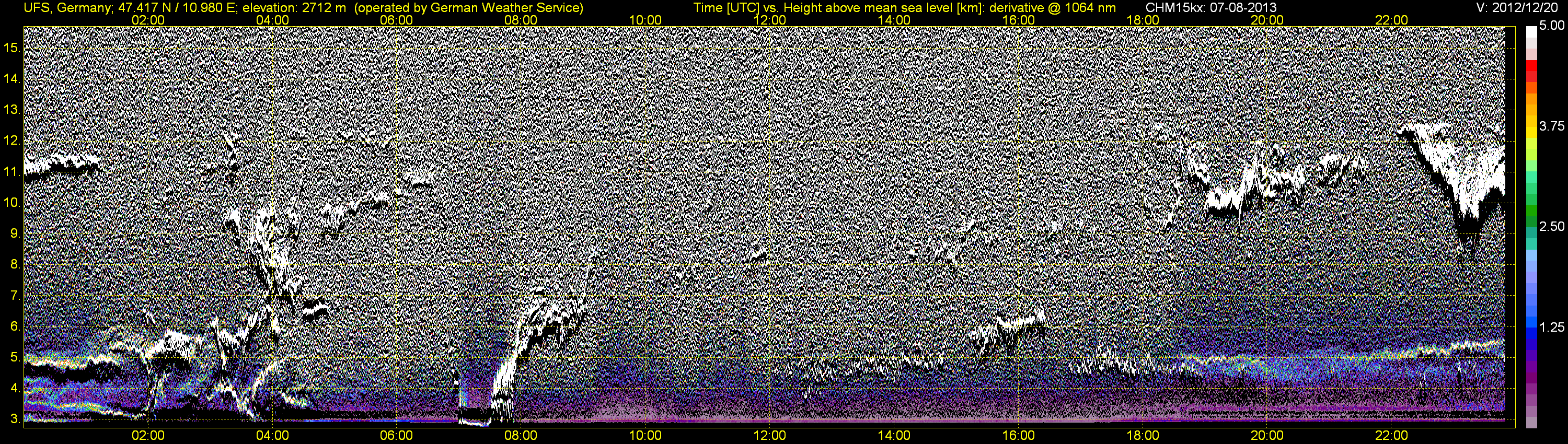
Task: Click the top time axis label 22:00
Action: [x=1391, y=20]
